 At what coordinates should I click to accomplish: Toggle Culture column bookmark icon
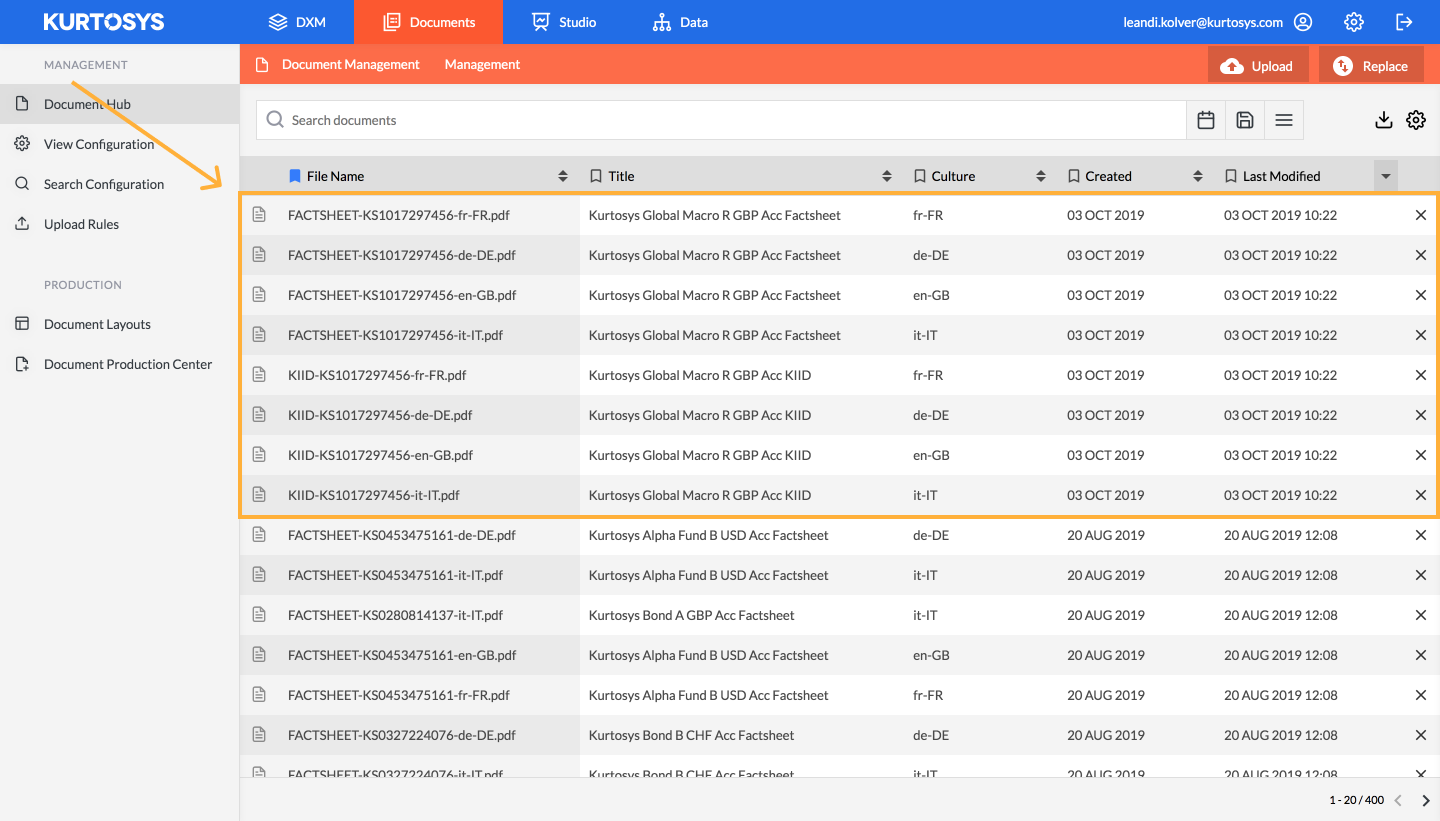[920, 176]
